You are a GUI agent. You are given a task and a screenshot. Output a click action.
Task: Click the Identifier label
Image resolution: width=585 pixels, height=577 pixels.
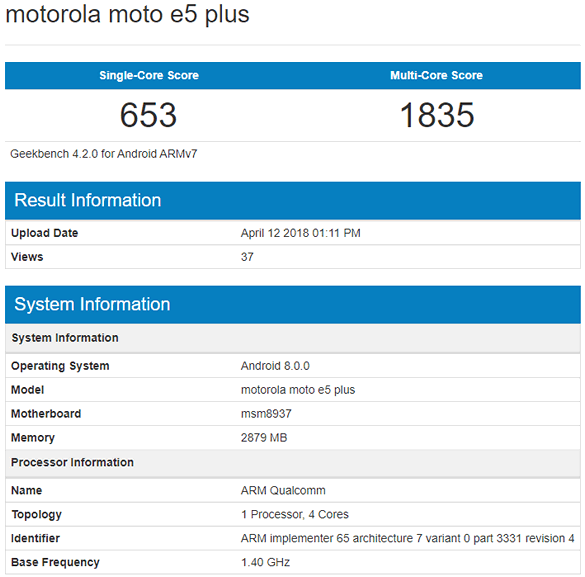click(35, 539)
